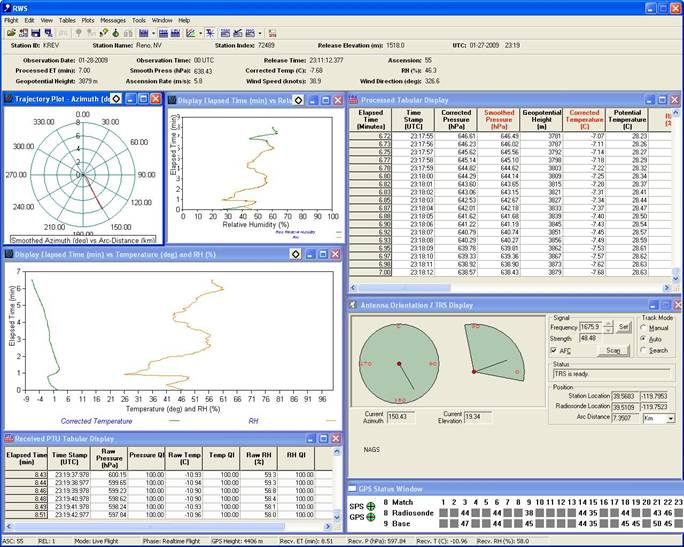Open the View menu

click(x=47, y=21)
